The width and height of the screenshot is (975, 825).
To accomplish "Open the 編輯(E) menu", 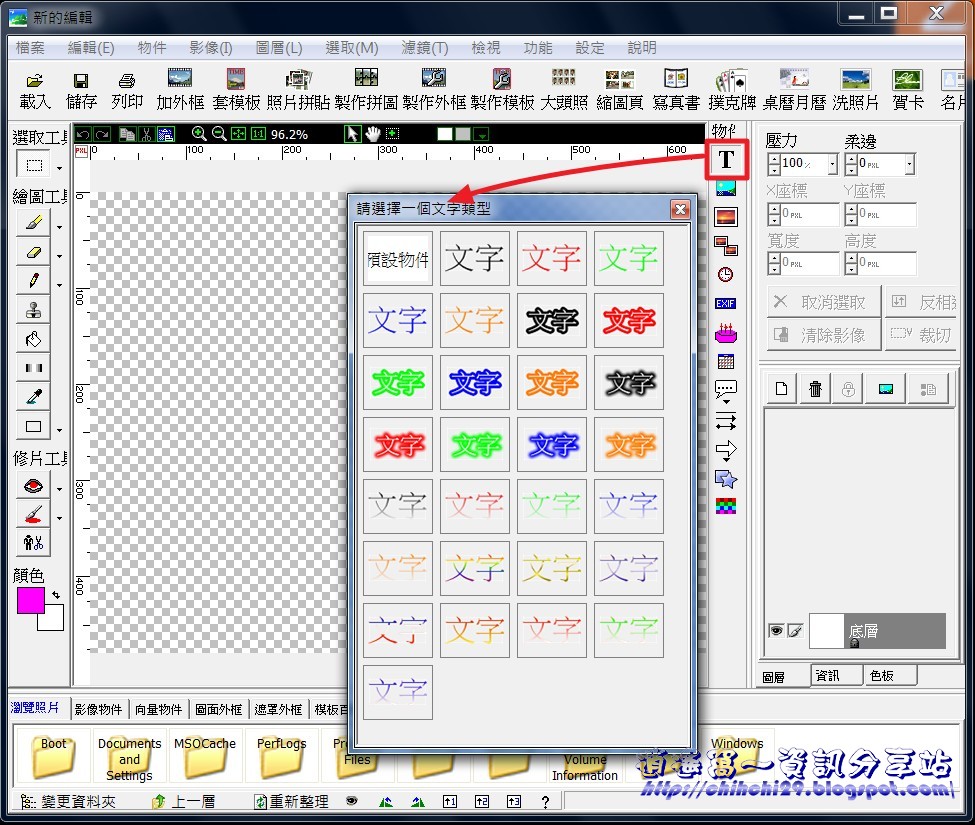I will 91,48.
